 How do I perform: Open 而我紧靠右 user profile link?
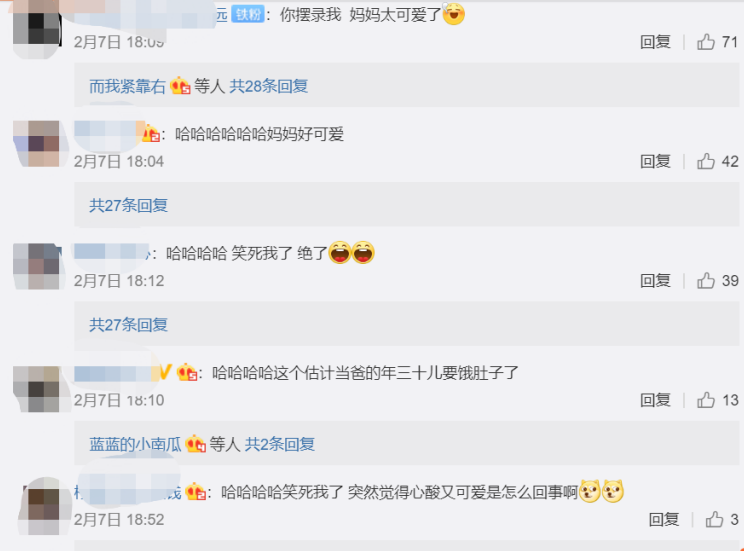(x=127, y=86)
